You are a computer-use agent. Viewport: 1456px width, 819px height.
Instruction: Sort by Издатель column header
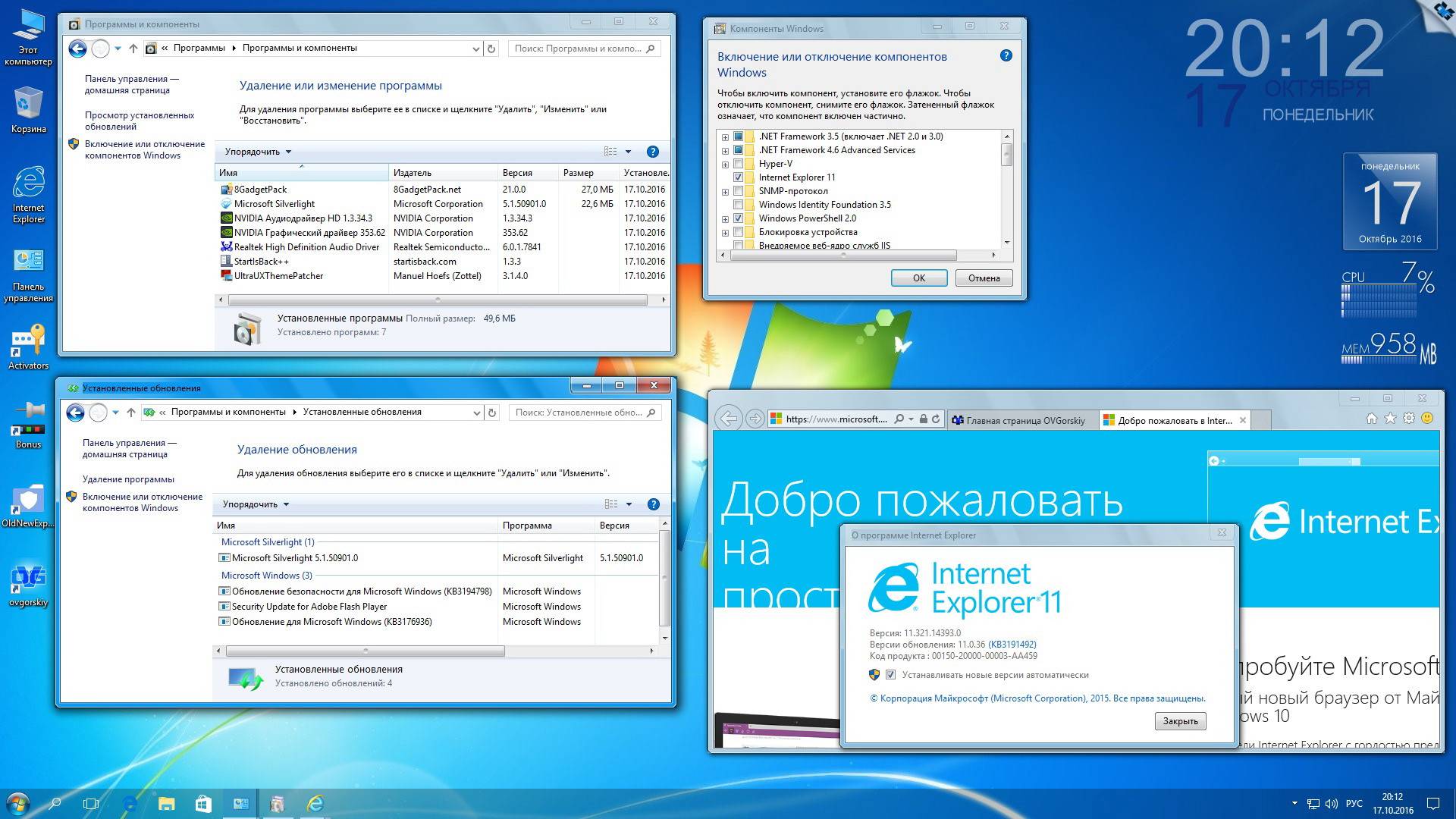pyautogui.click(x=443, y=173)
